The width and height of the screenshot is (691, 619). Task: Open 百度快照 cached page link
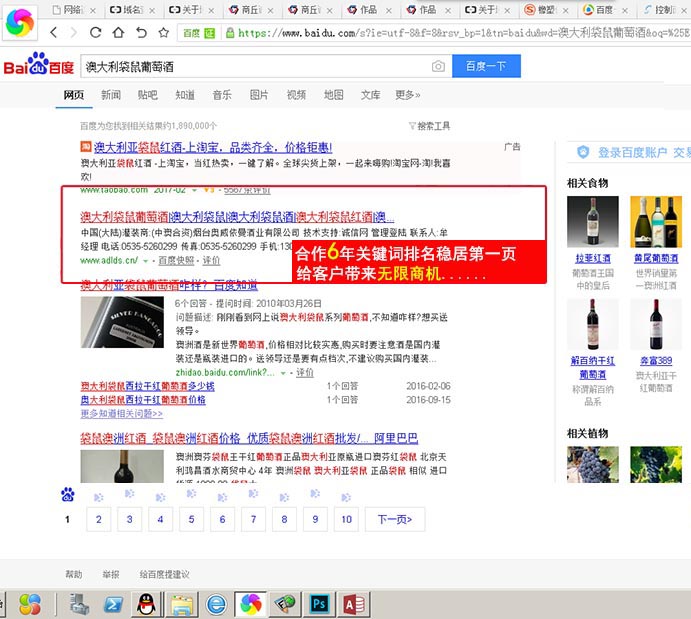[176, 261]
